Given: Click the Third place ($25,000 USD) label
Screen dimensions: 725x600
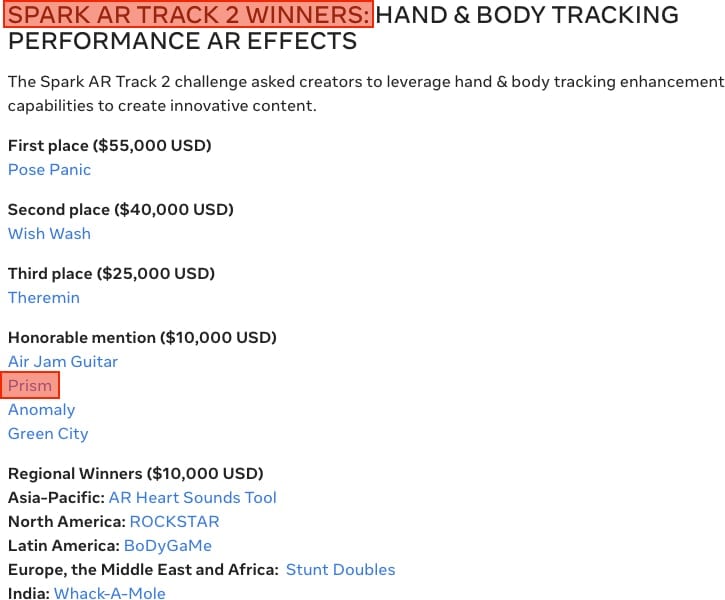Looking at the screenshot, I should [x=111, y=274].
